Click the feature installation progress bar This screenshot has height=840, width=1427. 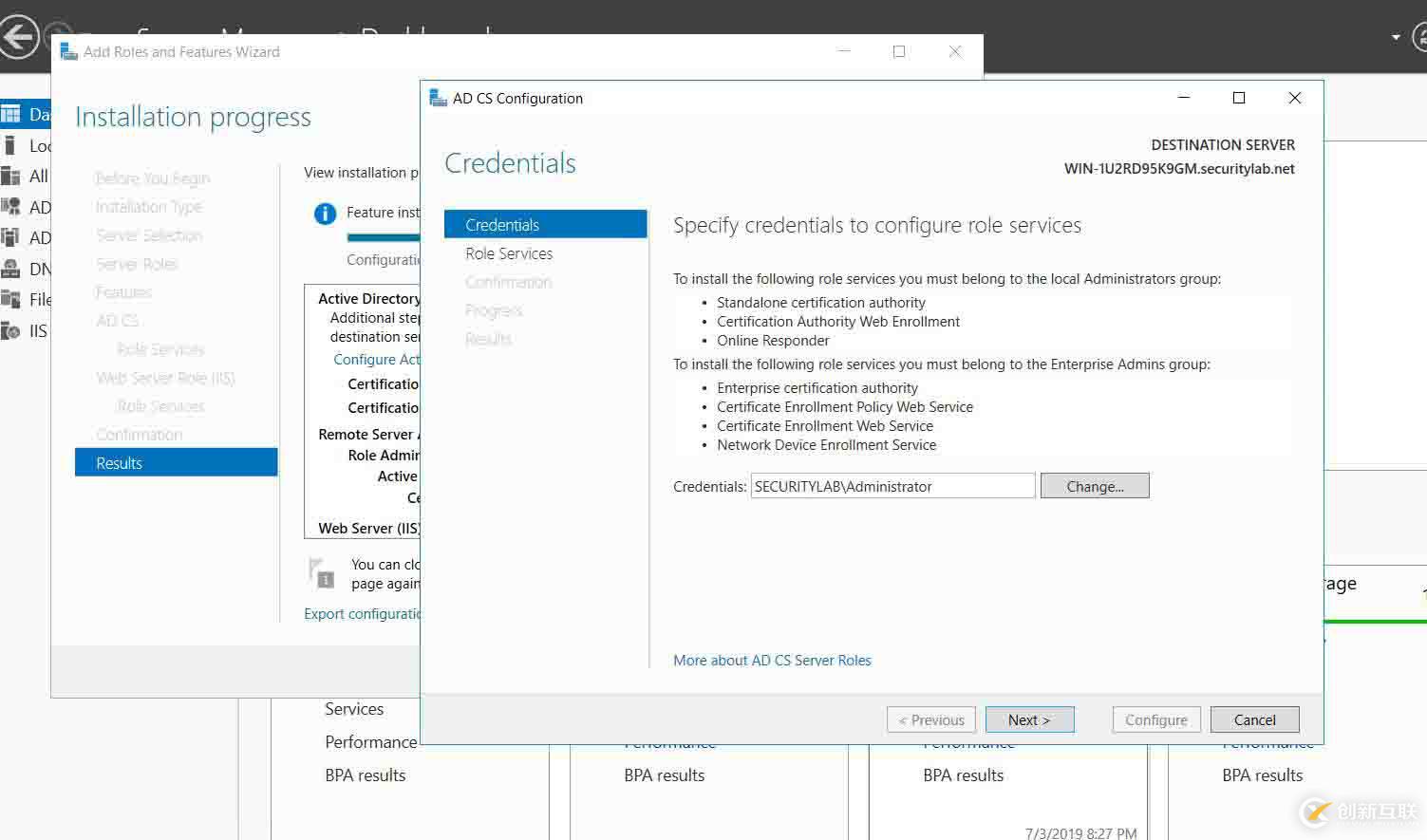click(383, 237)
